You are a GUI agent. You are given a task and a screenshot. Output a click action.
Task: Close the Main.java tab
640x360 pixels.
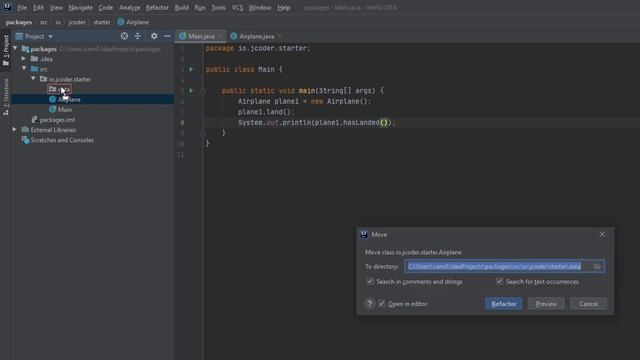[x=220, y=36]
